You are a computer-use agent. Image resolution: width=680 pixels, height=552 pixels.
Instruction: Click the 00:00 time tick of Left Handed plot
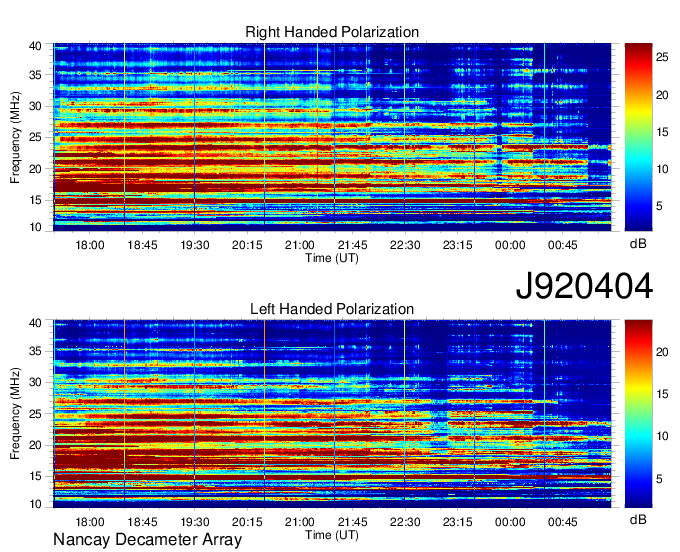coord(510,522)
